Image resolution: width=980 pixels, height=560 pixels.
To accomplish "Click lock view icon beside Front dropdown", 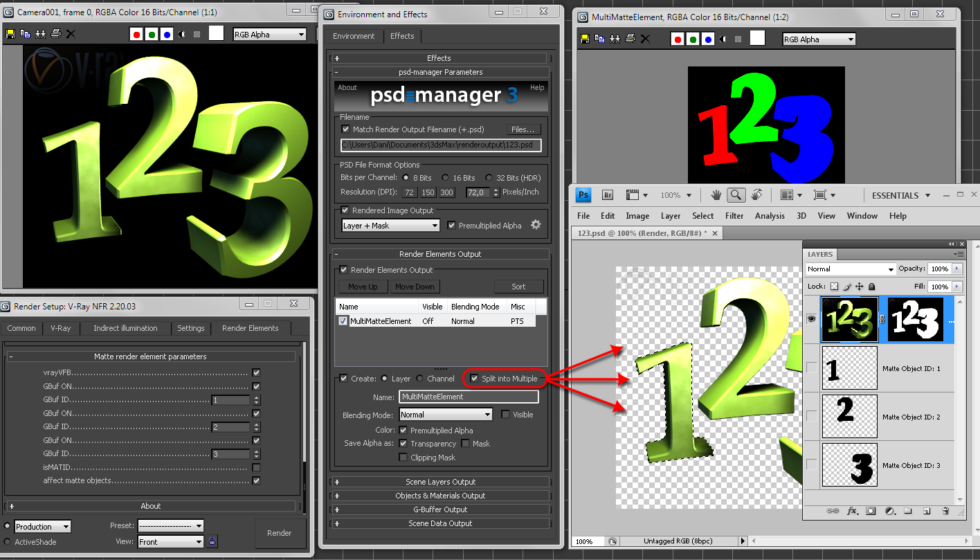I will pyautogui.click(x=212, y=541).
